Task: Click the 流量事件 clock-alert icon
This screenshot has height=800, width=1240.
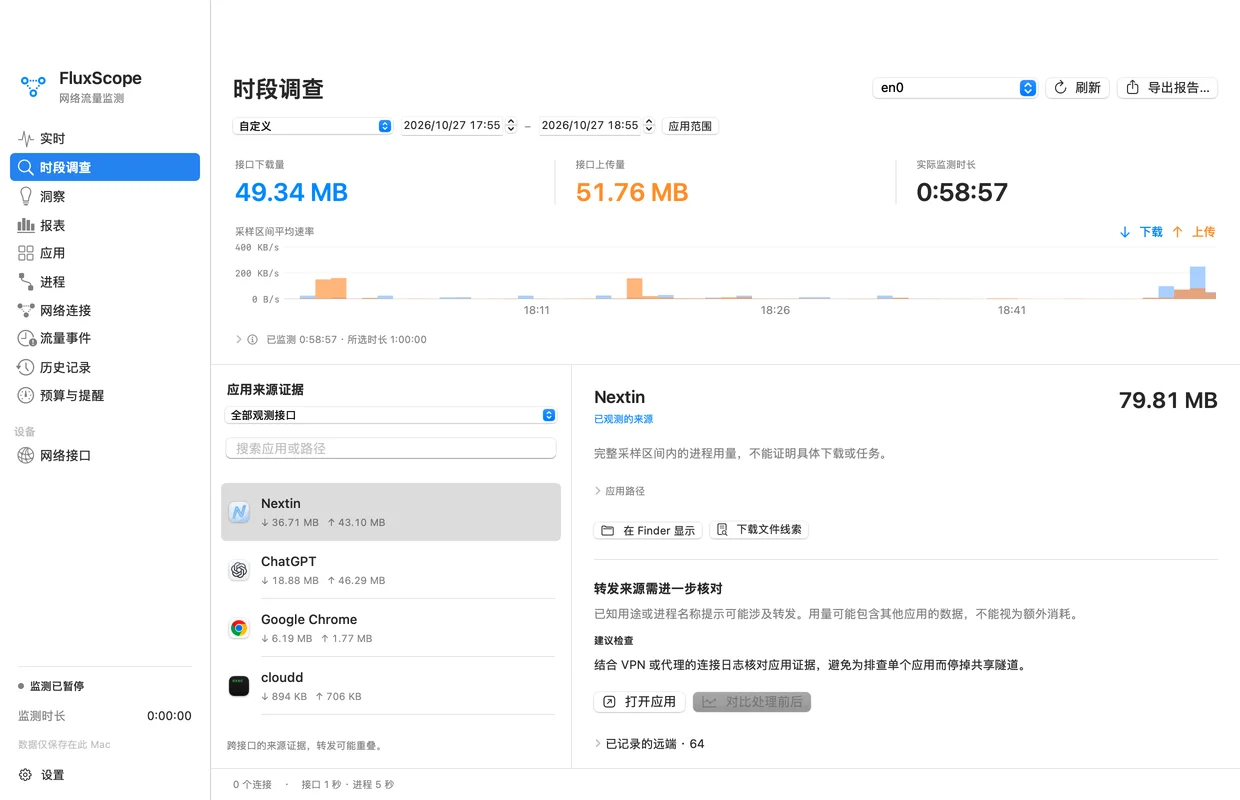Action: coord(26,339)
